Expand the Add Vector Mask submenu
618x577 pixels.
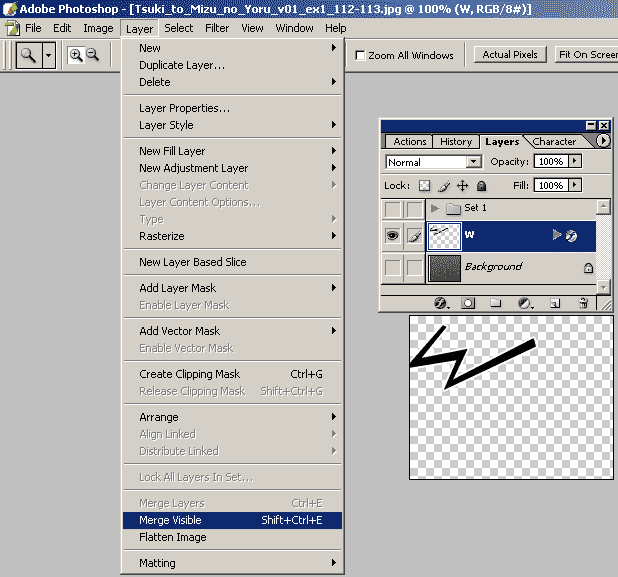click(x=232, y=331)
